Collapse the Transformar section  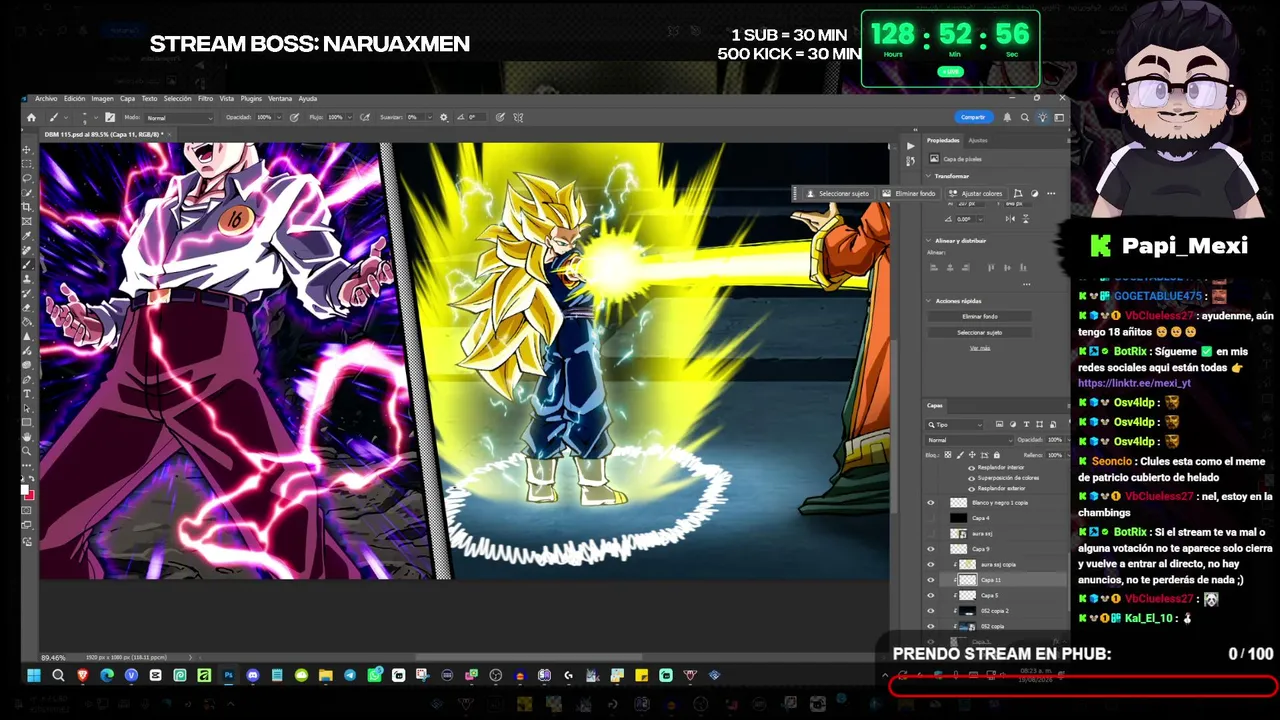(x=928, y=176)
